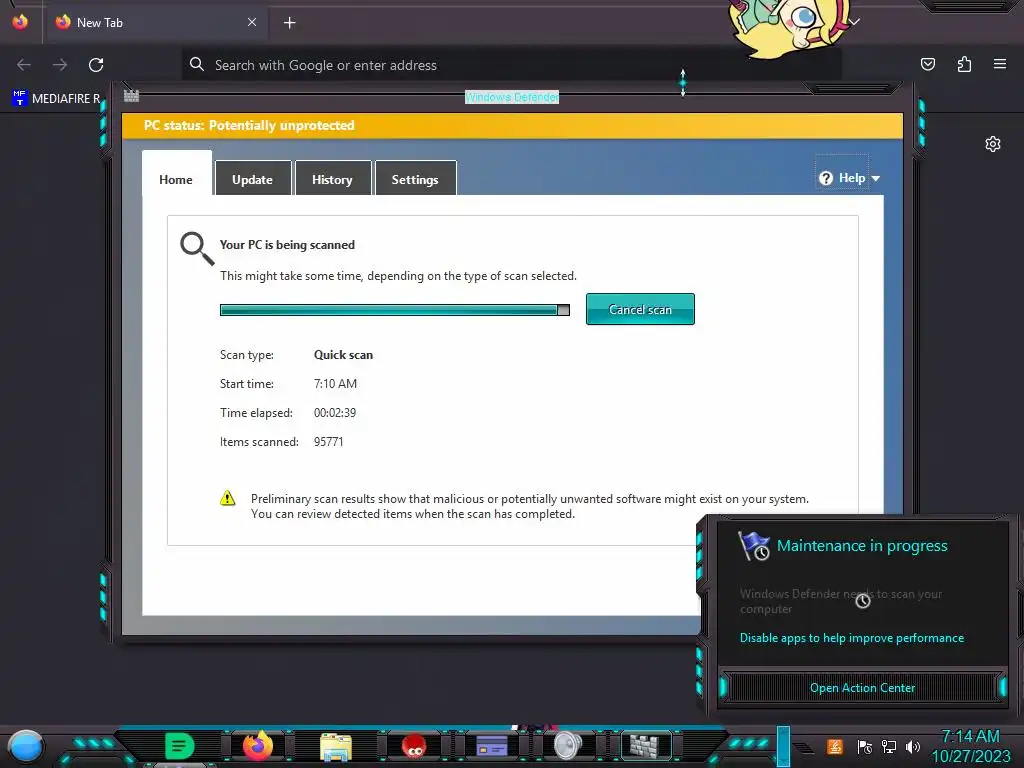
Task: Open Firefox from the taskbar
Action: (x=257, y=745)
